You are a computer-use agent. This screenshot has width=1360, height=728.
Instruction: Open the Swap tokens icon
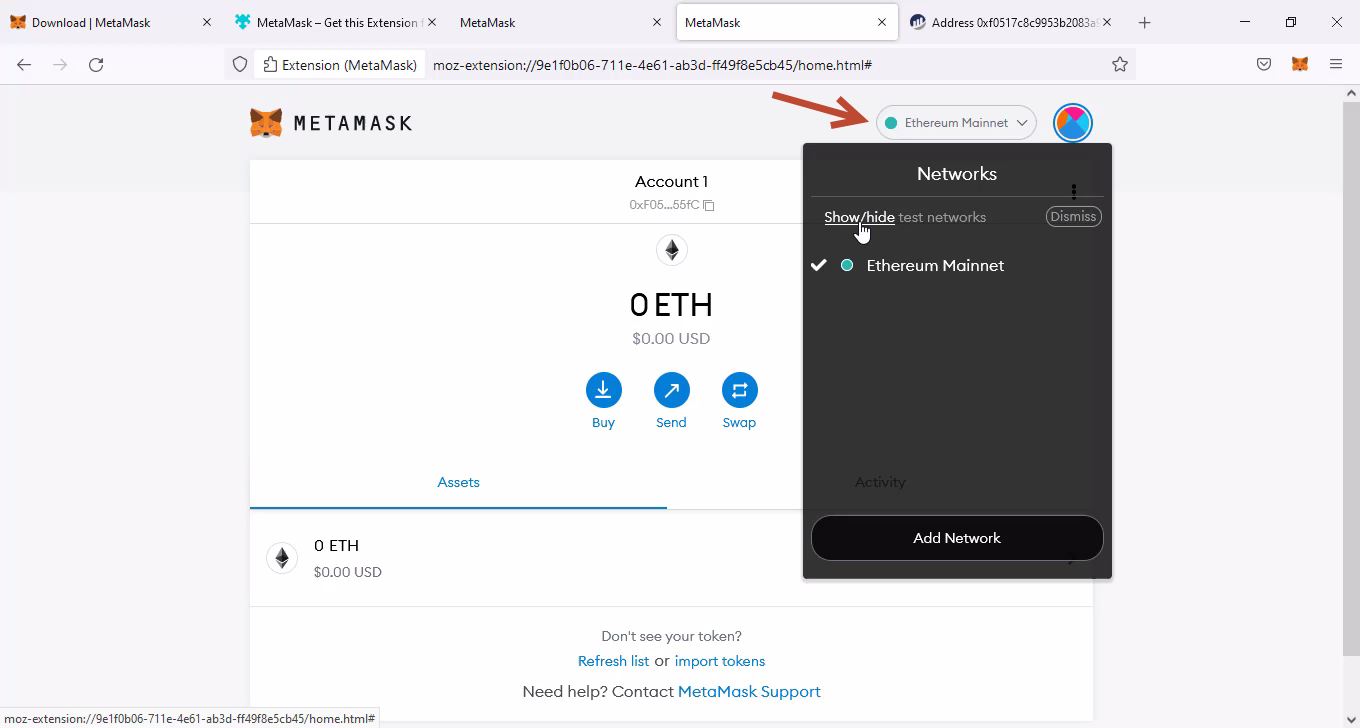click(739, 390)
